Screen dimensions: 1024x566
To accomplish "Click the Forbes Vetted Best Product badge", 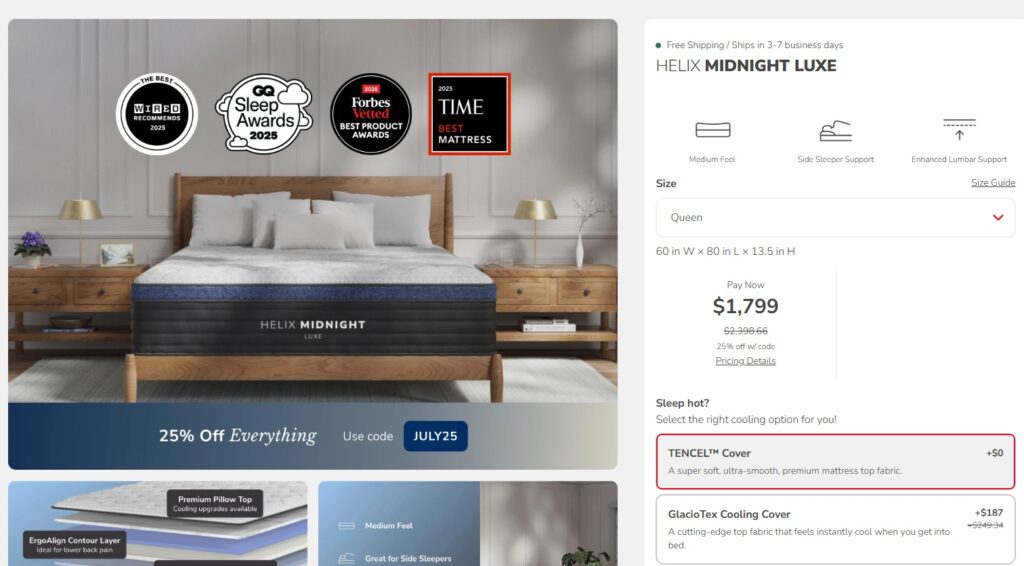I will pos(371,114).
